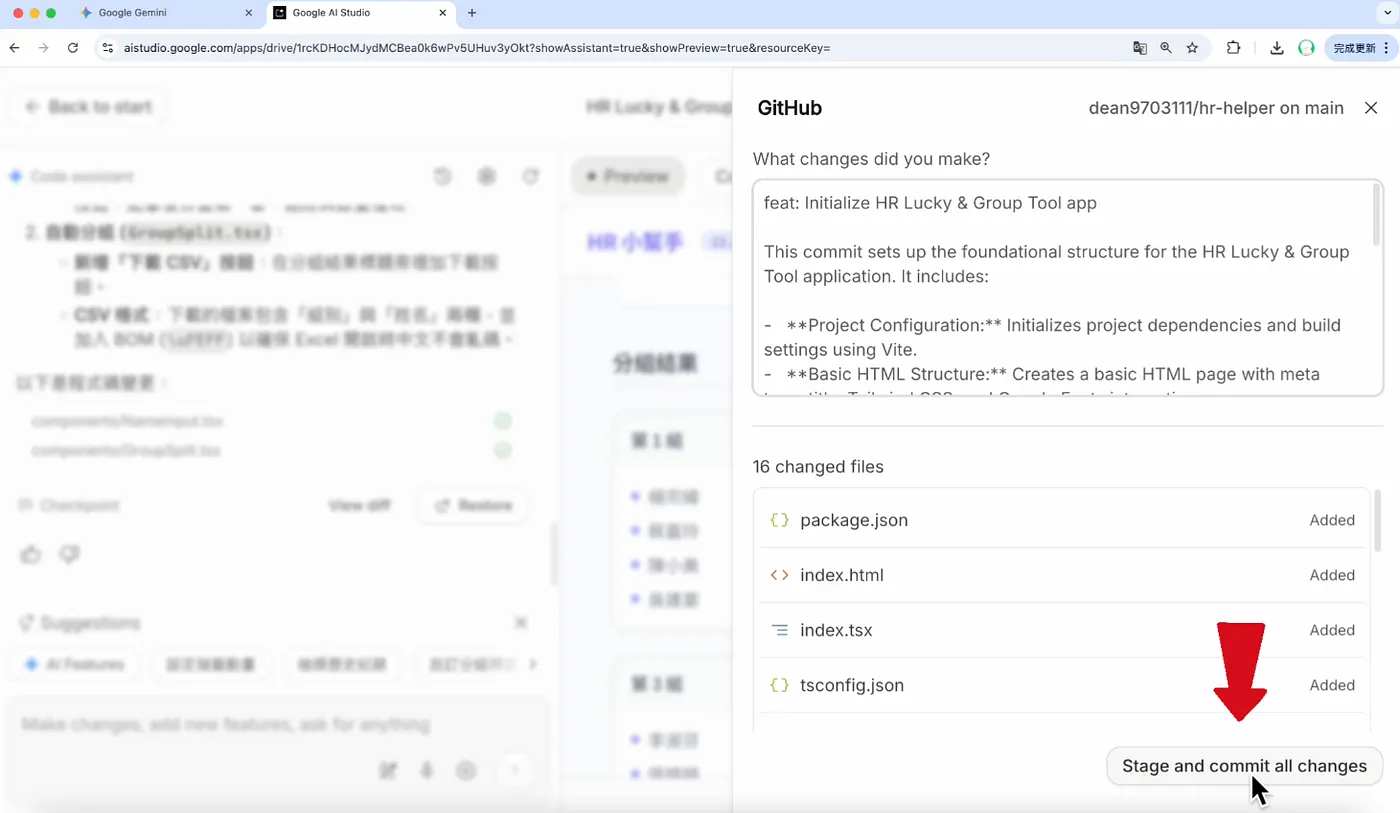Click the AI Features suggestion chip
The width and height of the screenshot is (1400, 813).
pos(75,664)
